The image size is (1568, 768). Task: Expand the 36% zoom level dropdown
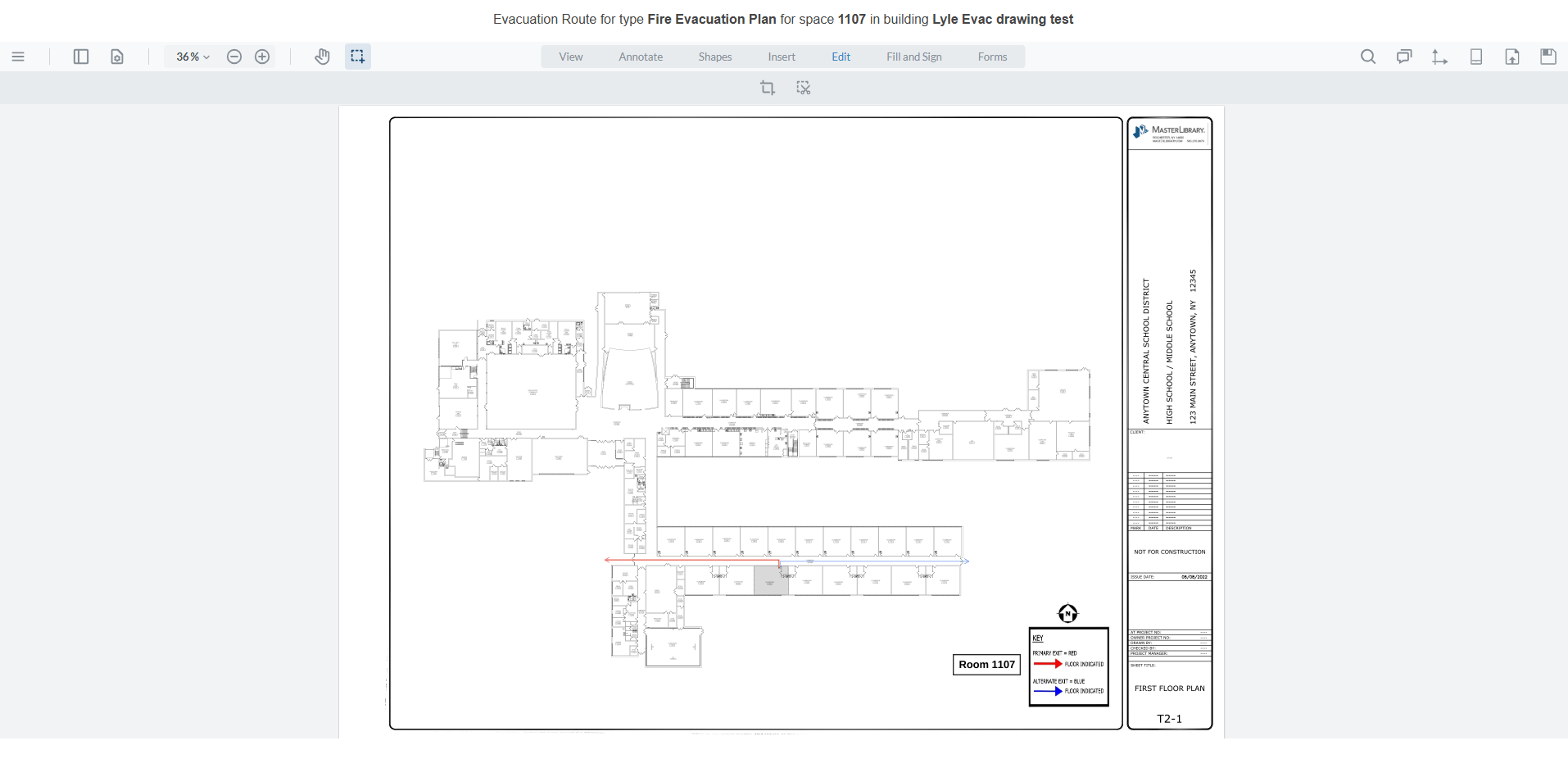191,57
